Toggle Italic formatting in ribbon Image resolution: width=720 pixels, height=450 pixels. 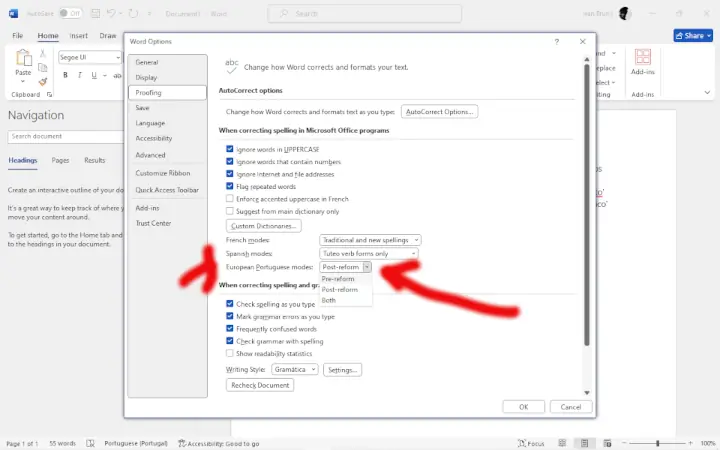(x=80, y=75)
